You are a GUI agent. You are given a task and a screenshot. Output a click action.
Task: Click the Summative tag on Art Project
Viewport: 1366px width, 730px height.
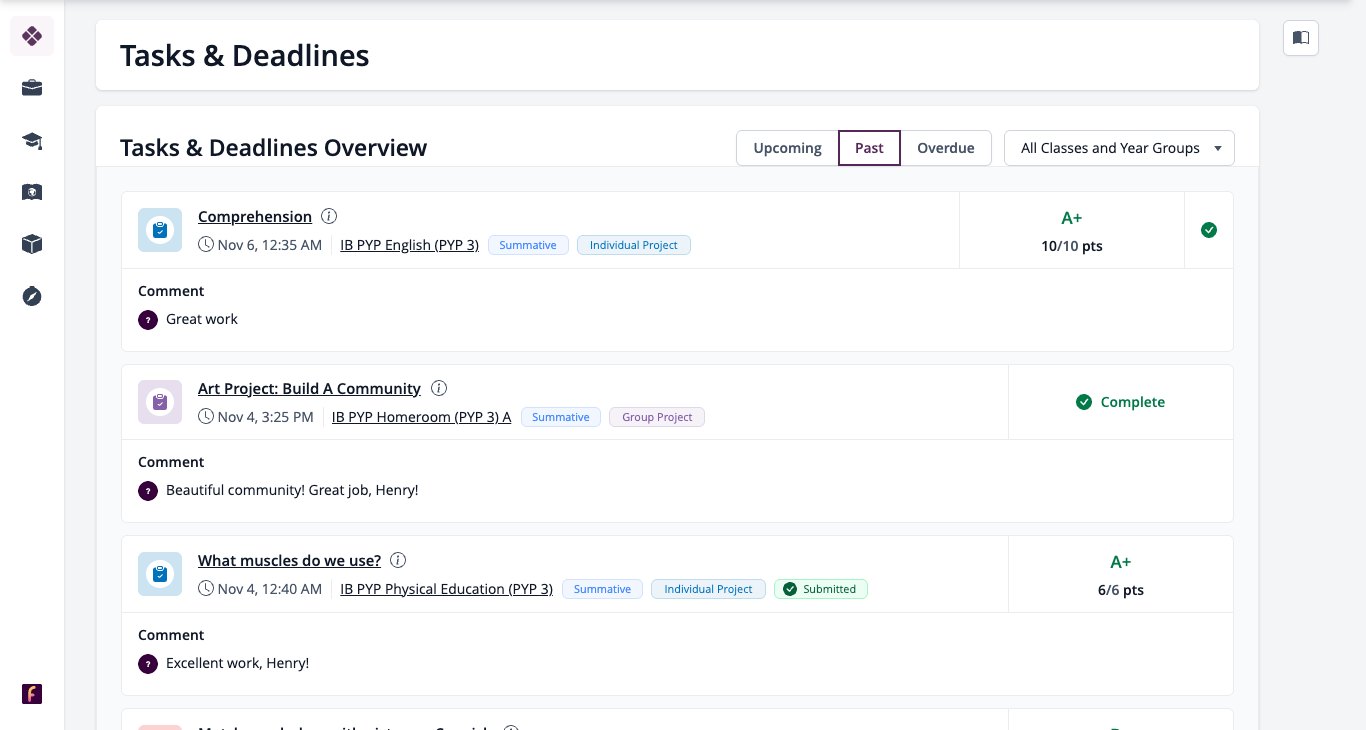(x=561, y=417)
